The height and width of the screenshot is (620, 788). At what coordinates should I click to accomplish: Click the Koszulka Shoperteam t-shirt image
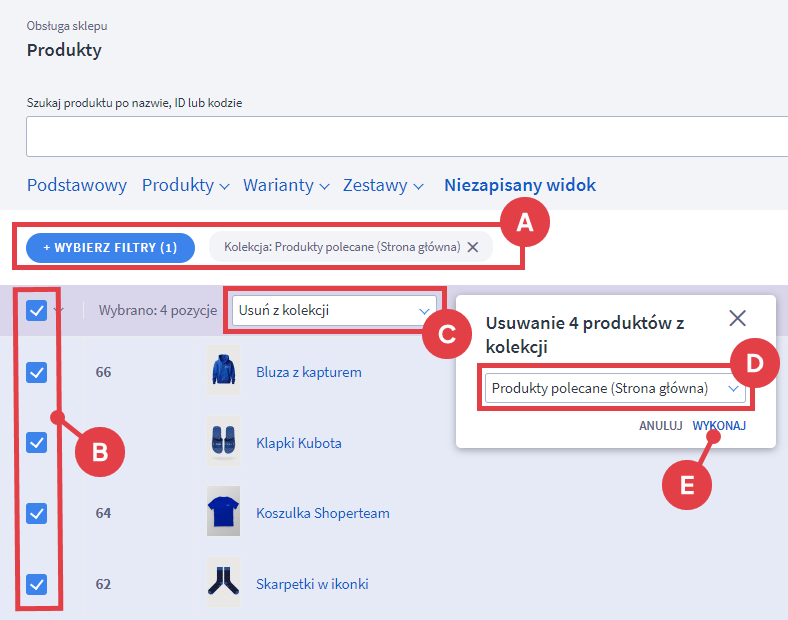coord(224,513)
